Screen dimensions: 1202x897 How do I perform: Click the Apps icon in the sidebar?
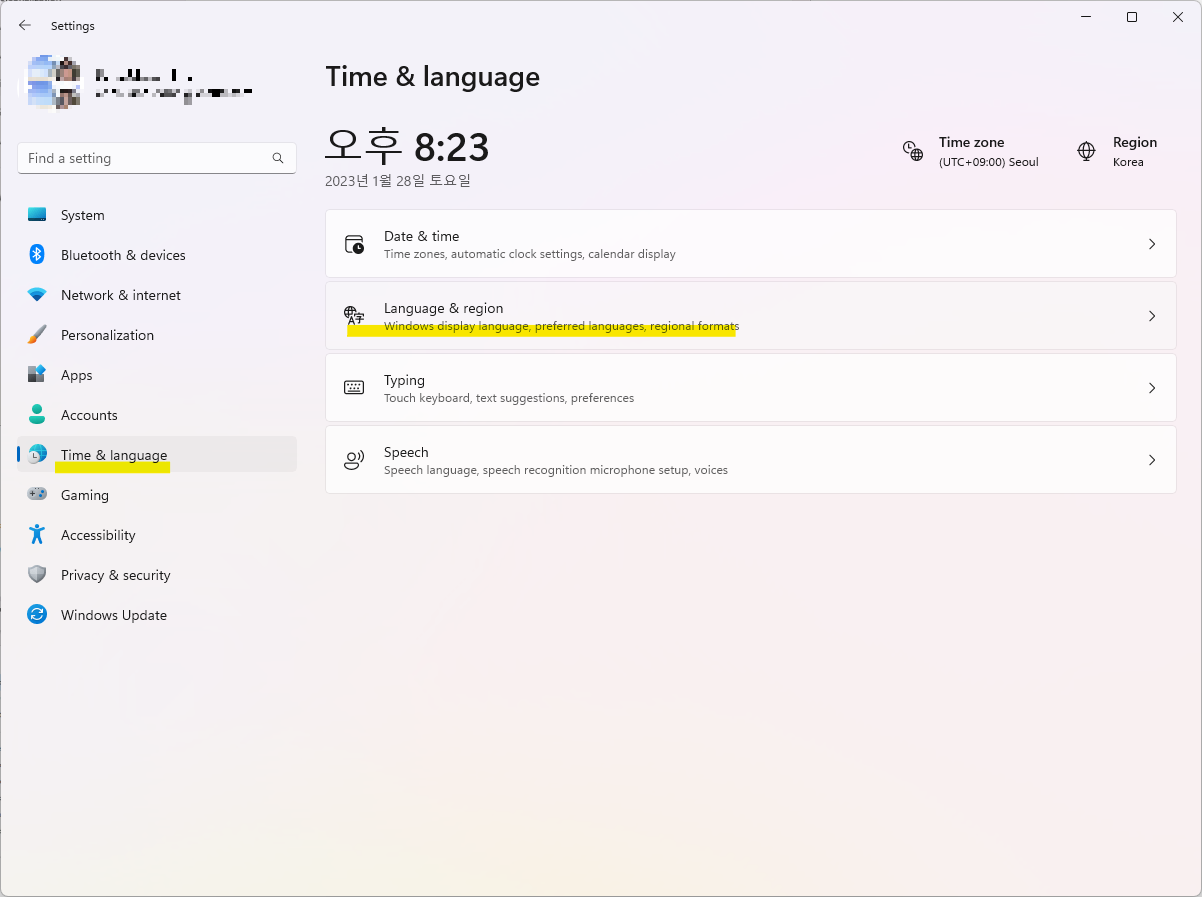[37, 375]
